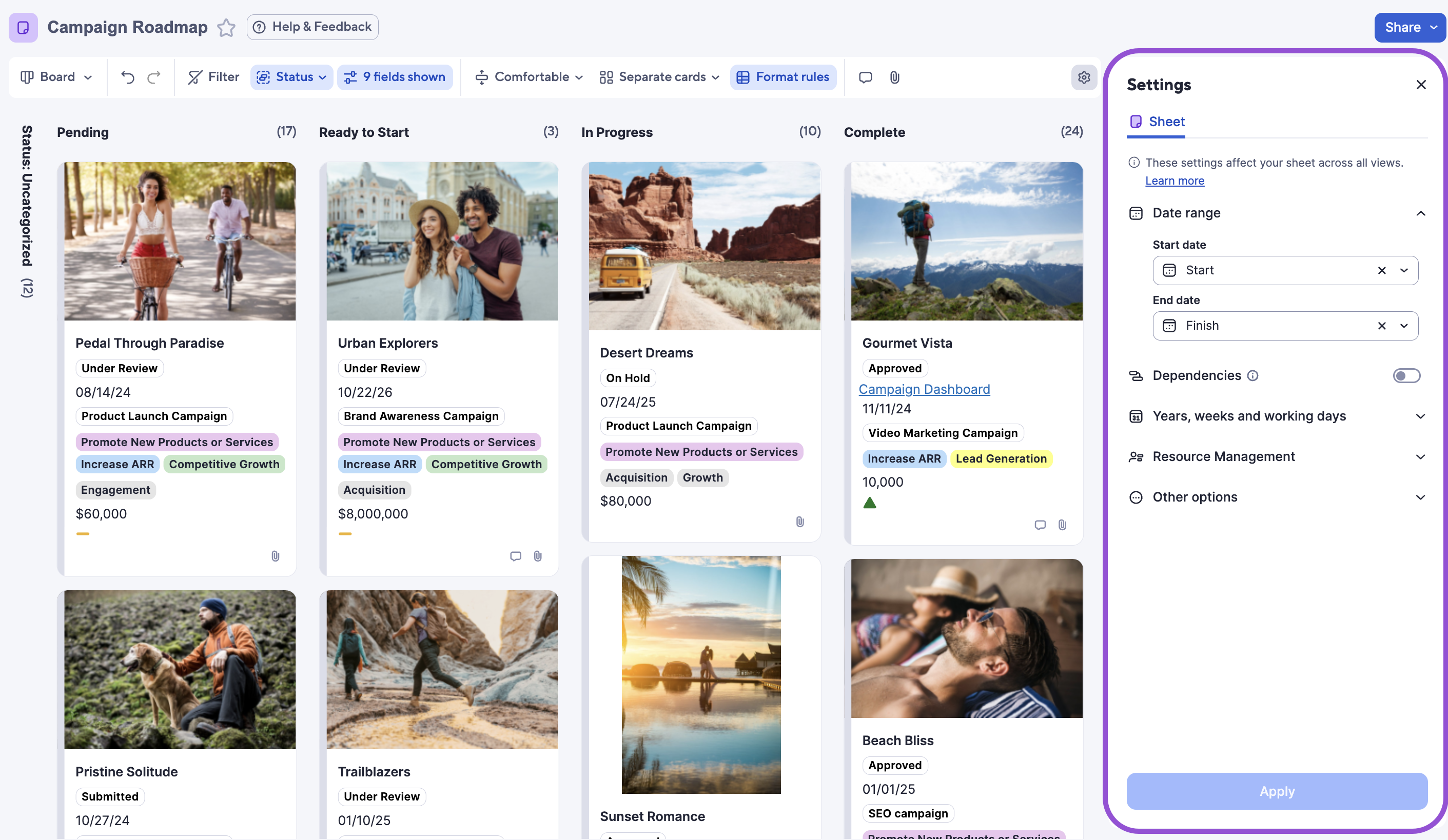
Task: Open comments on the Urban Explorers card
Action: click(515, 556)
